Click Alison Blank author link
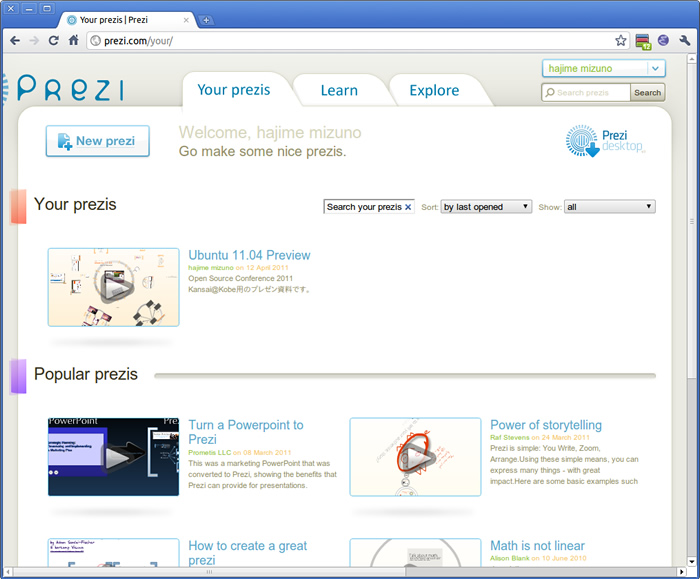700x579 pixels. point(509,558)
